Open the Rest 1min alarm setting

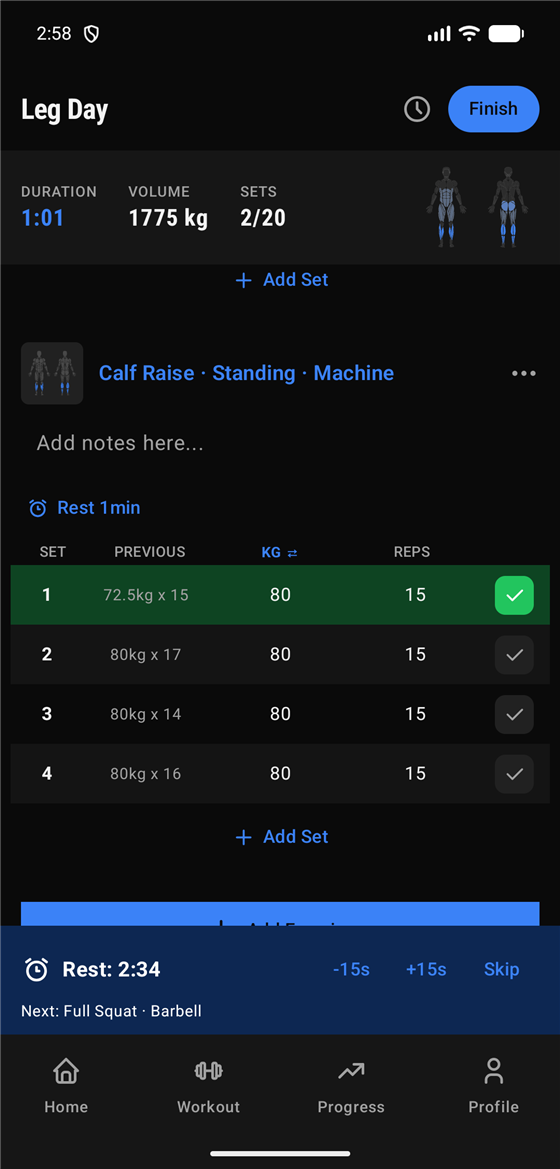point(84,508)
